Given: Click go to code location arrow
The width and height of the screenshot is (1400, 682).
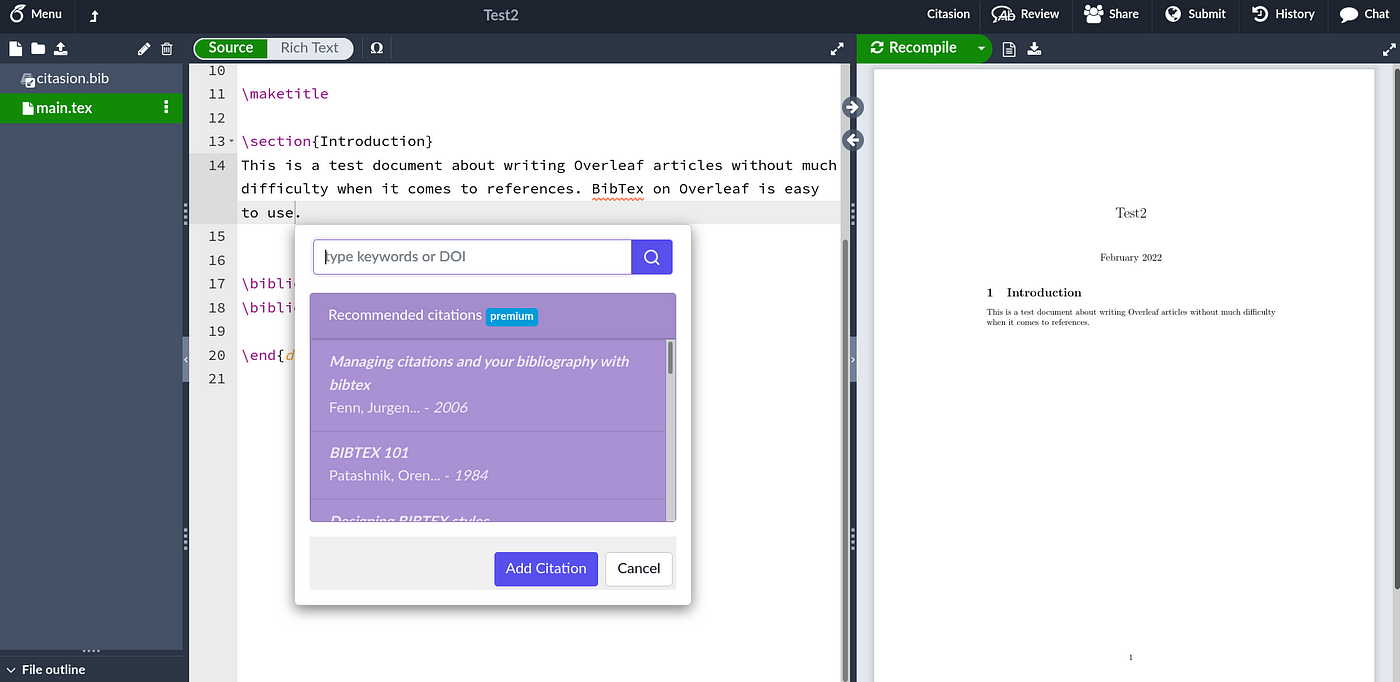Looking at the screenshot, I should pos(853,140).
